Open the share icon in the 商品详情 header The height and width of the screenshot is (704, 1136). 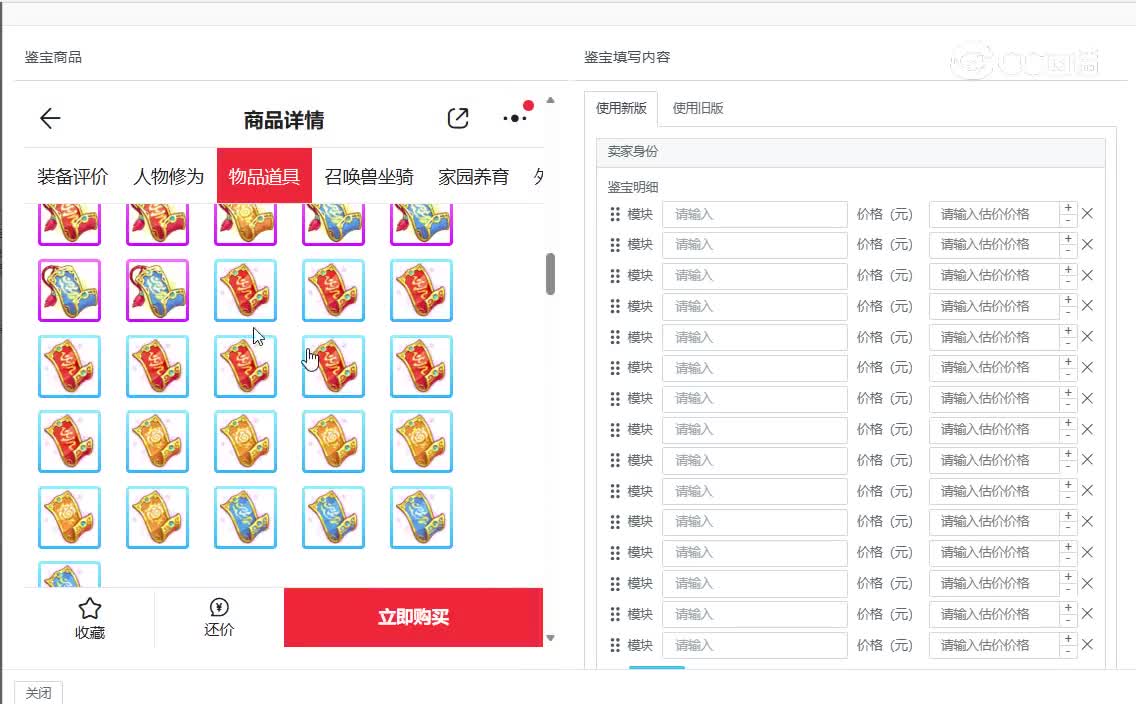[x=458, y=118]
